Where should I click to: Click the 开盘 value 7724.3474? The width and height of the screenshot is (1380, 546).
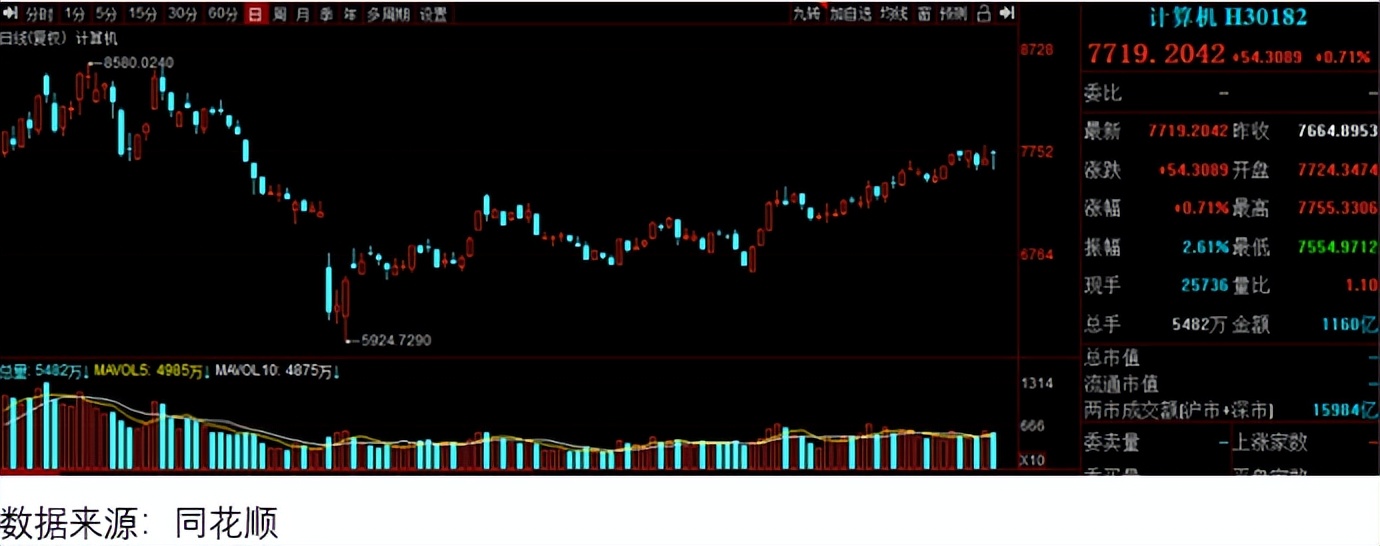tap(1337, 170)
